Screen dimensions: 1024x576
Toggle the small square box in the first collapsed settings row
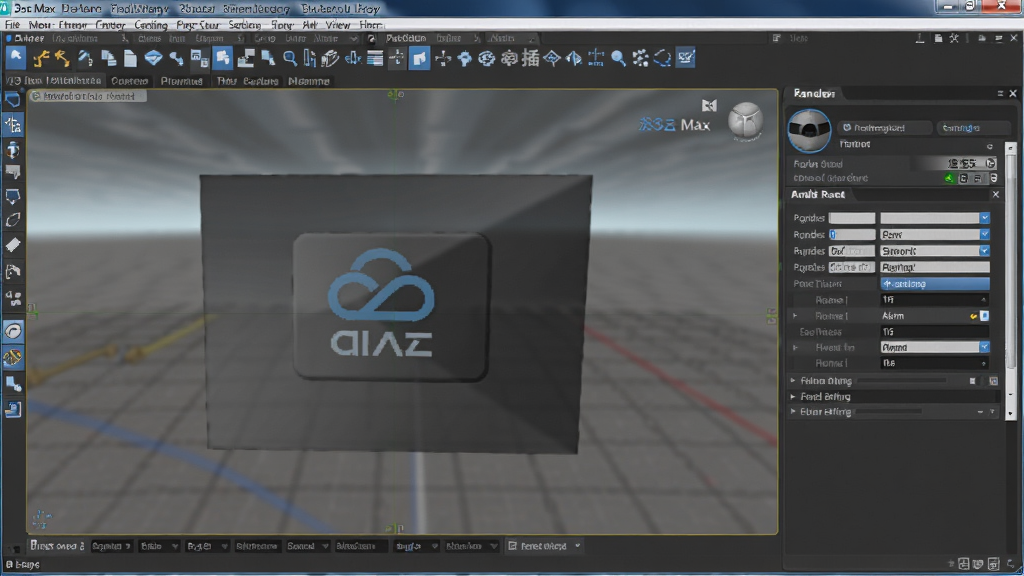click(x=972, y=381)
